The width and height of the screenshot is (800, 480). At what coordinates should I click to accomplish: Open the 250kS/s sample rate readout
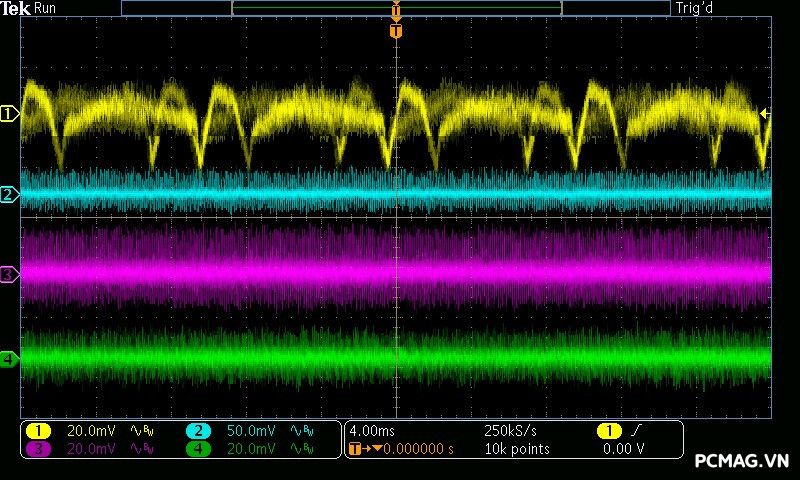pyautogui.click(x=510, y=431)
